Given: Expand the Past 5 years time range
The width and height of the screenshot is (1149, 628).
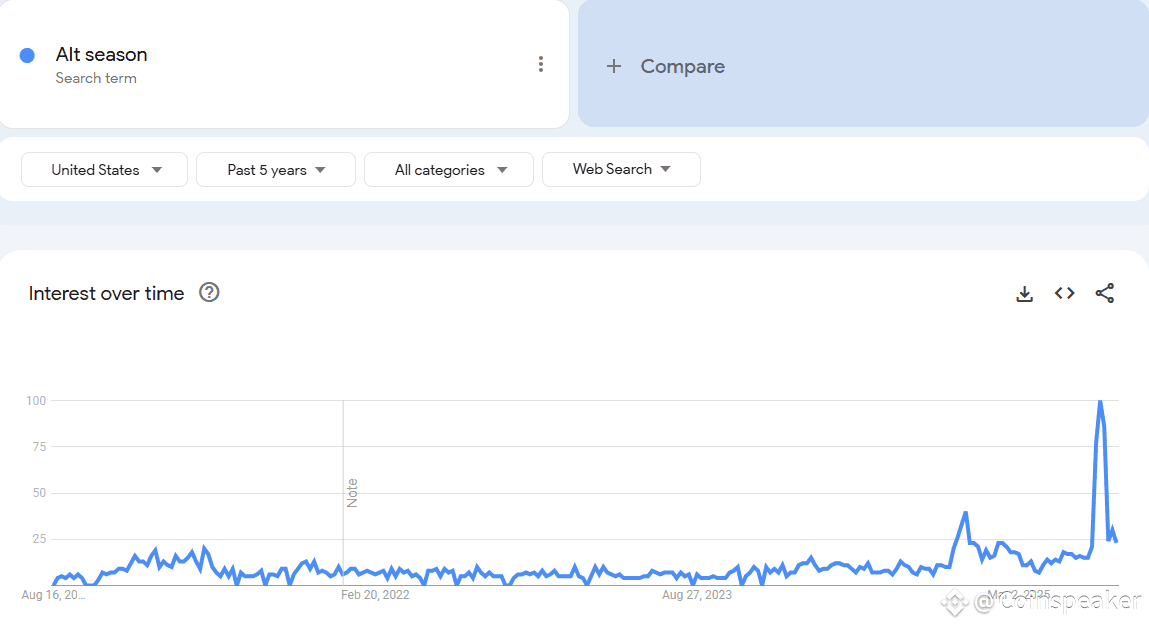Looking at the screenshot, I should click(276, 170).
